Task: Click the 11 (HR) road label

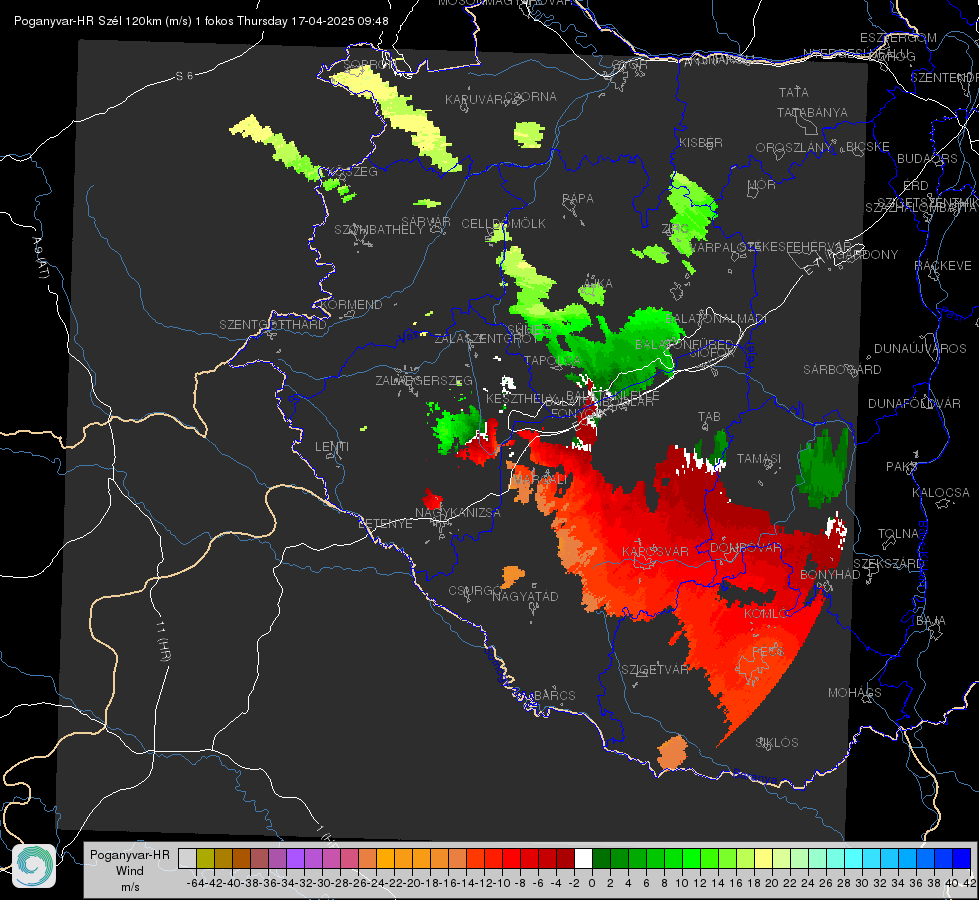Action: [164, 642]
